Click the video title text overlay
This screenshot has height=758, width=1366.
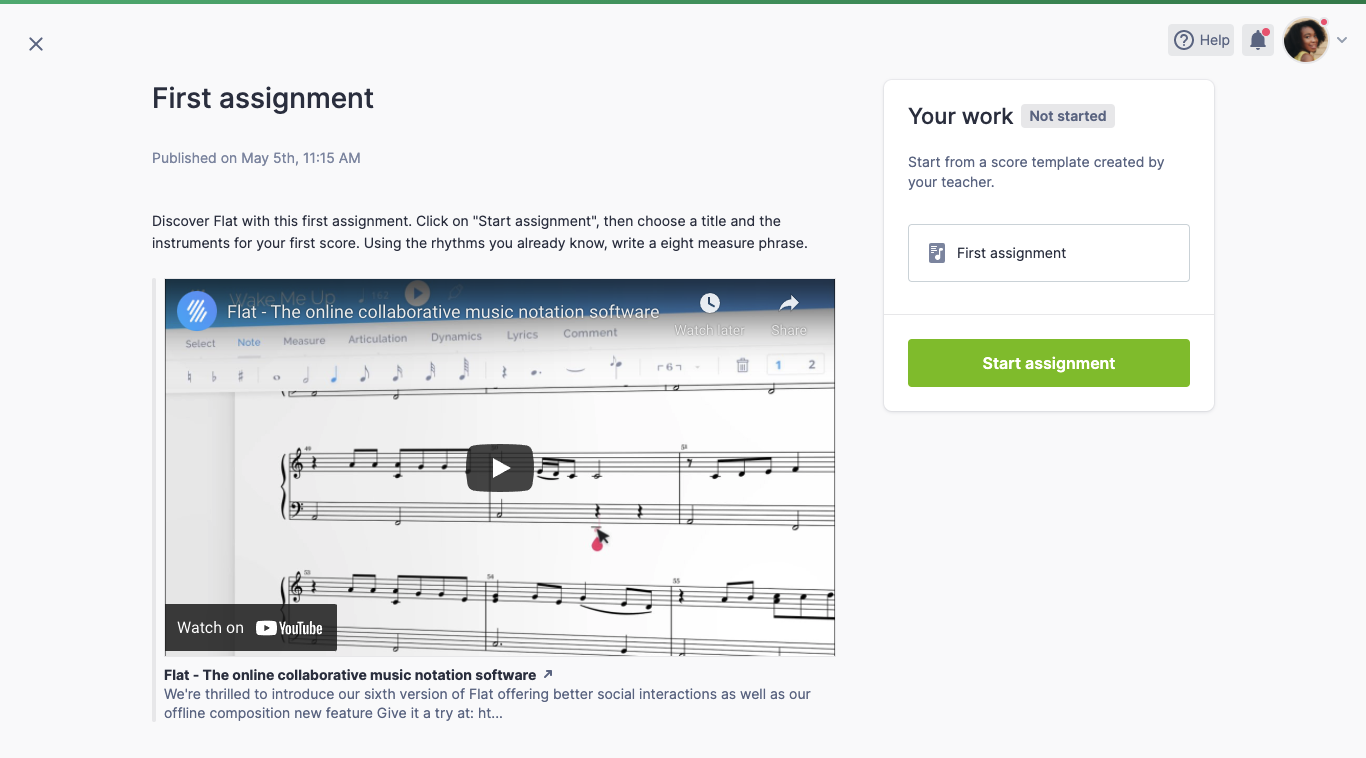coord(443,312)
